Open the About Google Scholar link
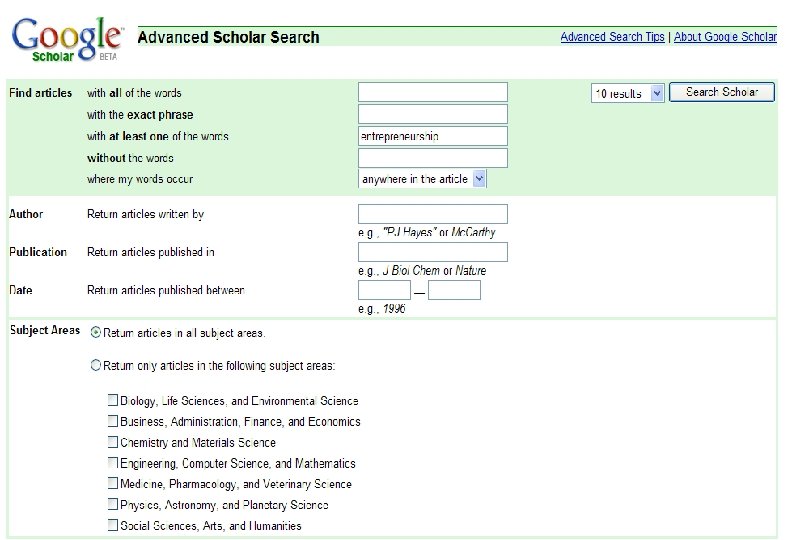Viewport: 792px width, 540px height. click(725, 37)
